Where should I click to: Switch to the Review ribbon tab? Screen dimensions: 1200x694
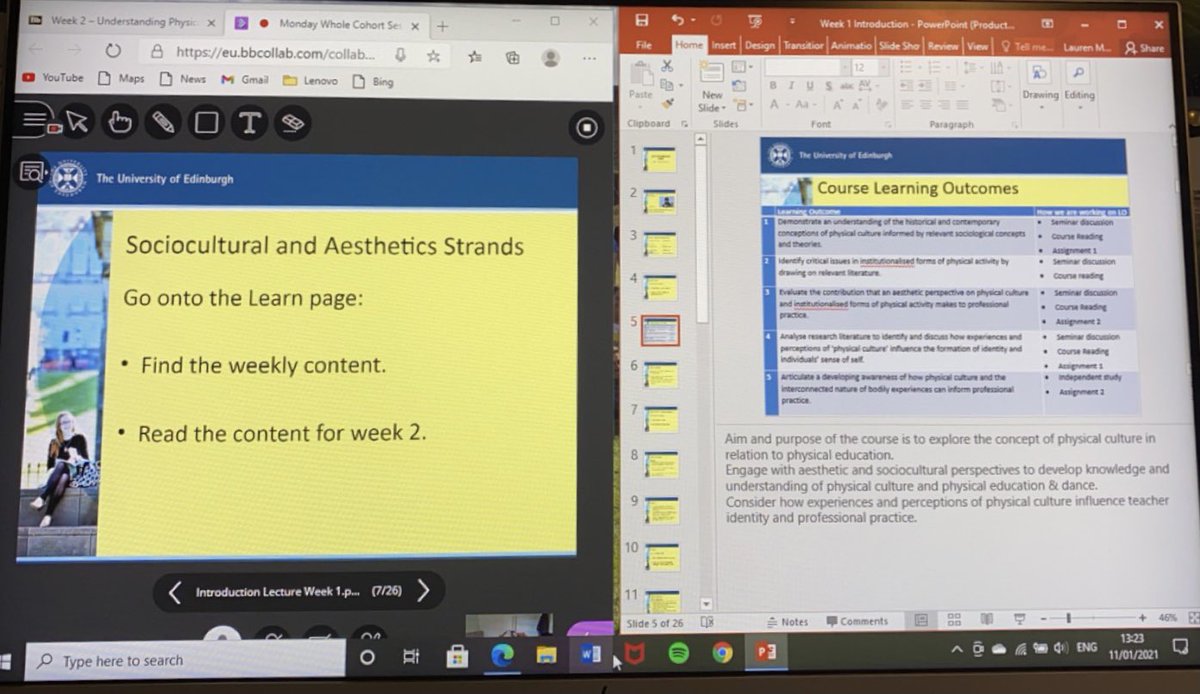[x=941, y=46]
